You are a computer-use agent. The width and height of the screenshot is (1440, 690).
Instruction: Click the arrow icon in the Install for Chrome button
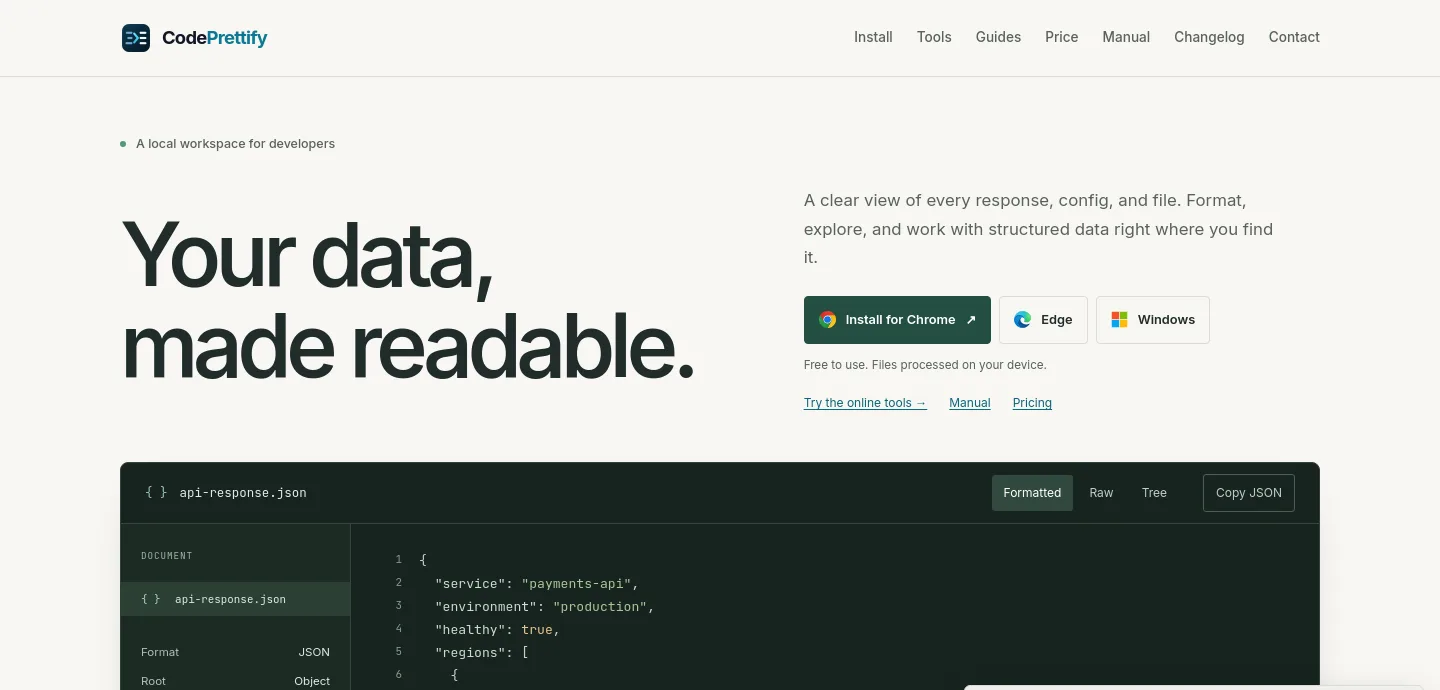click(971, 320)
